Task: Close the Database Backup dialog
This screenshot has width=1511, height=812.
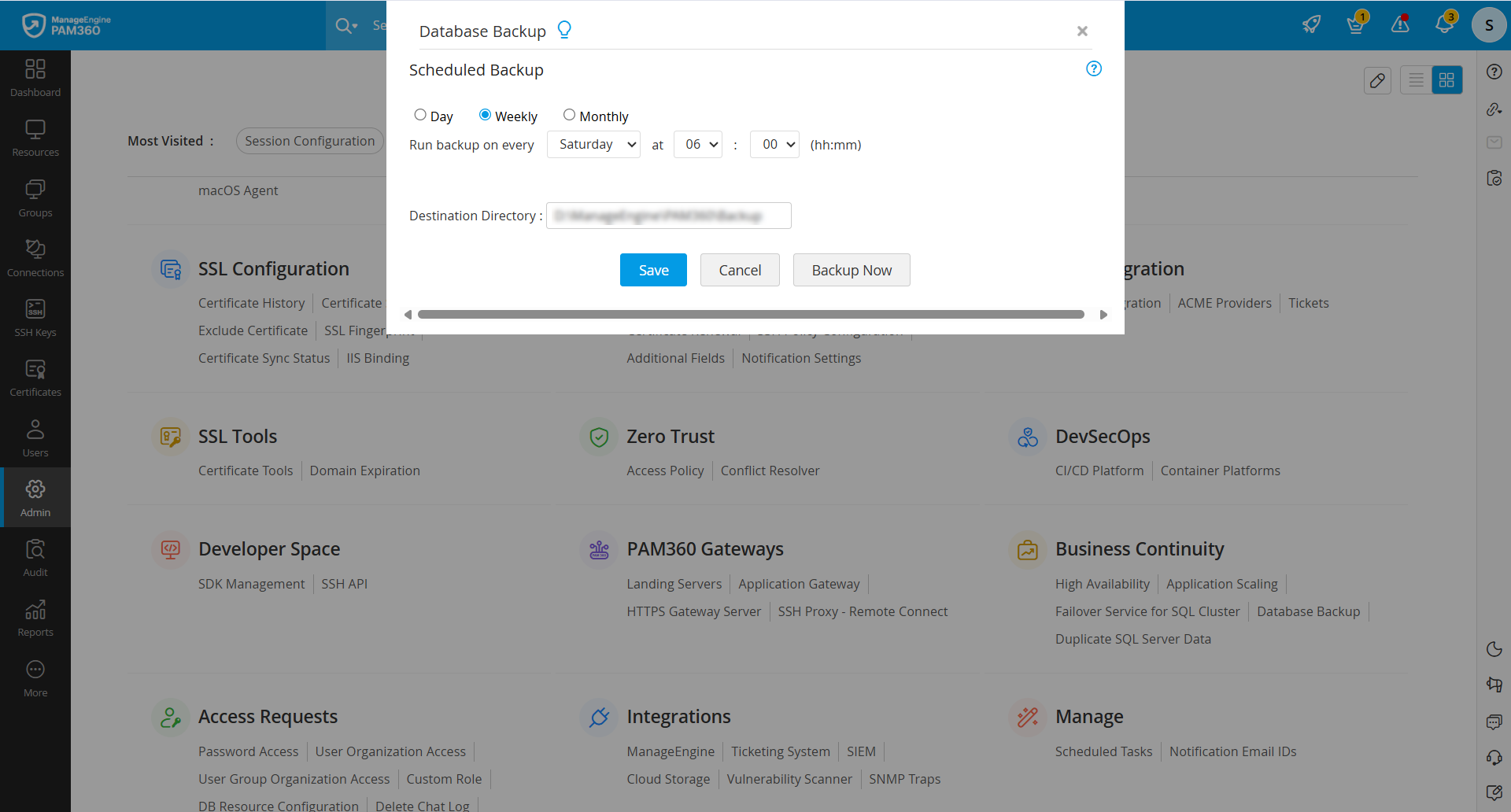Action: coord(1082,31)
